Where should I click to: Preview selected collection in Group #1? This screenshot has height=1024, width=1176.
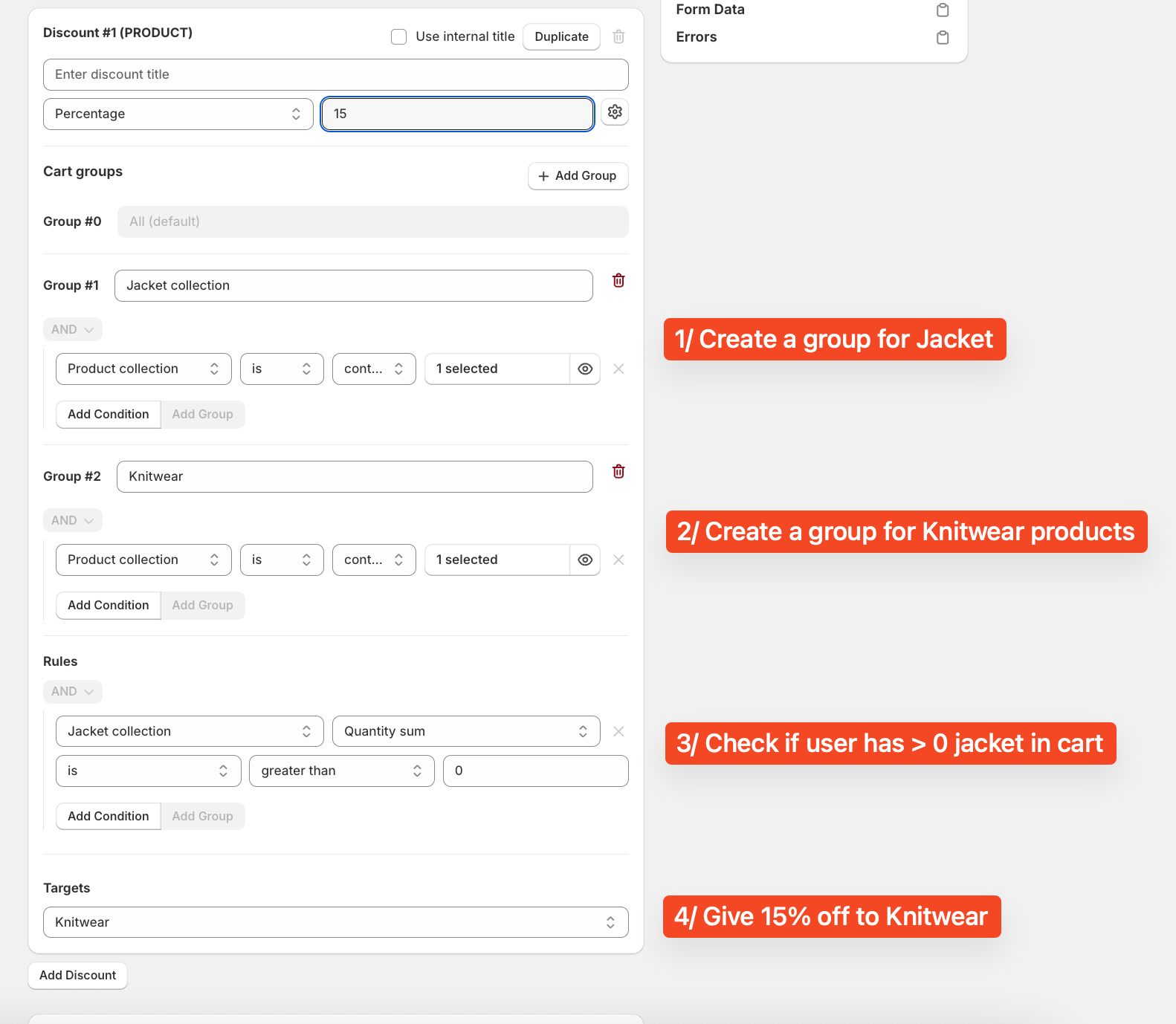click(x=585, y=369)
